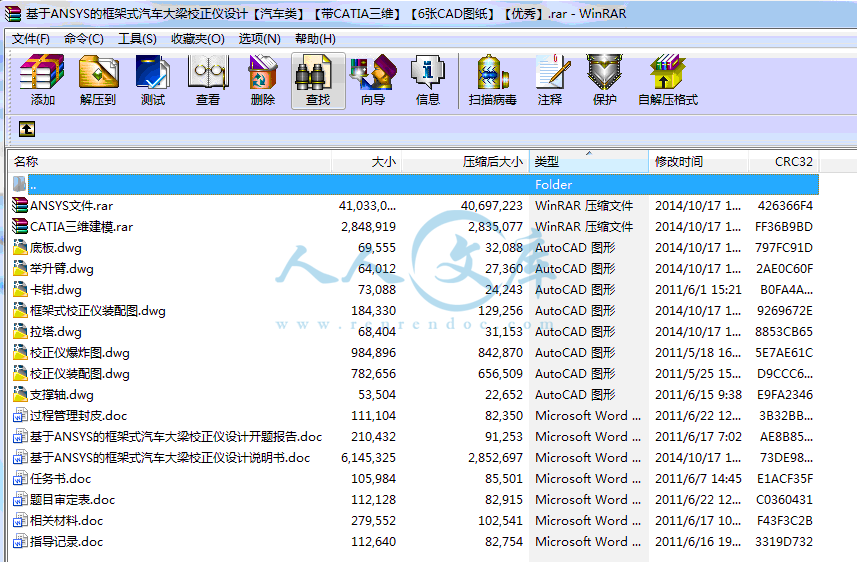Screen dimensions: 857x562
Task: Open the 帮助(H) menu
Action: coord(315,39)
